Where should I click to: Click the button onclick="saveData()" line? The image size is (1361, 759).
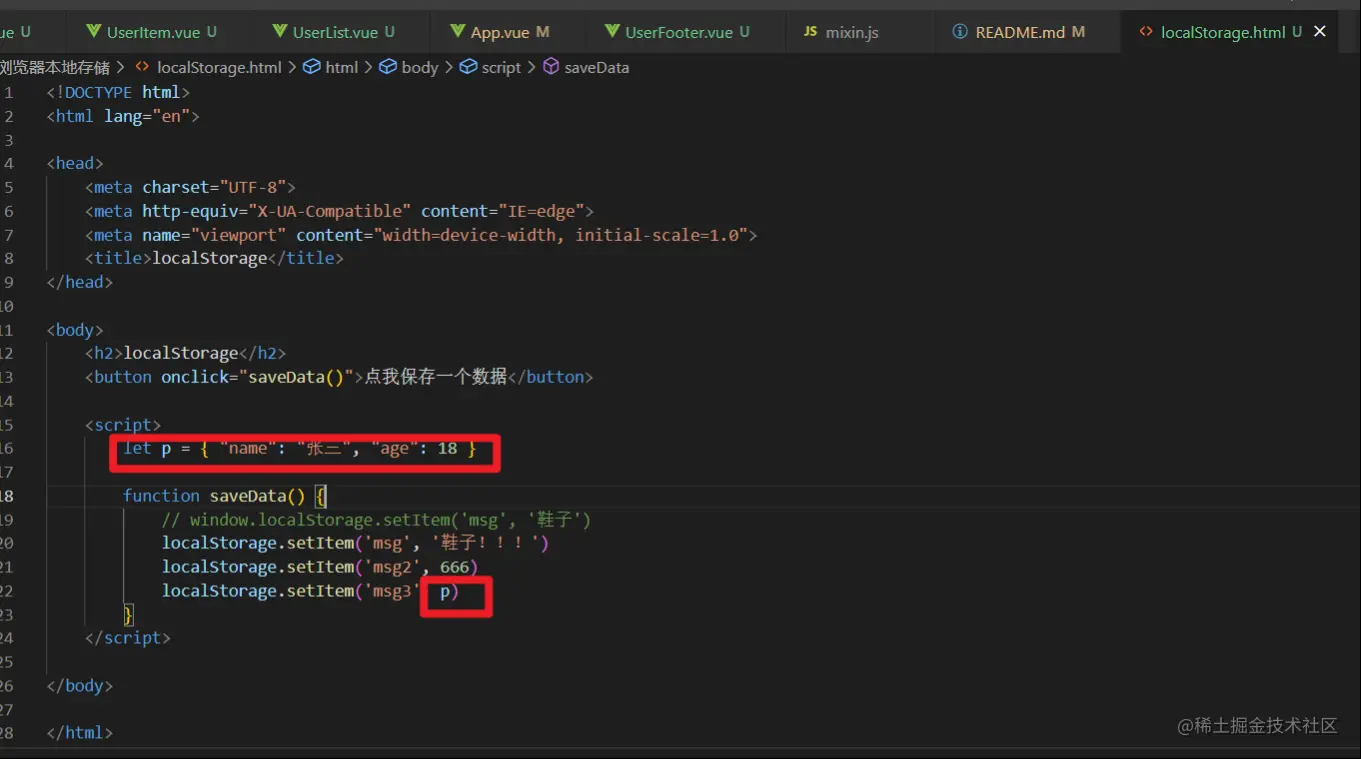click(339, 377)
